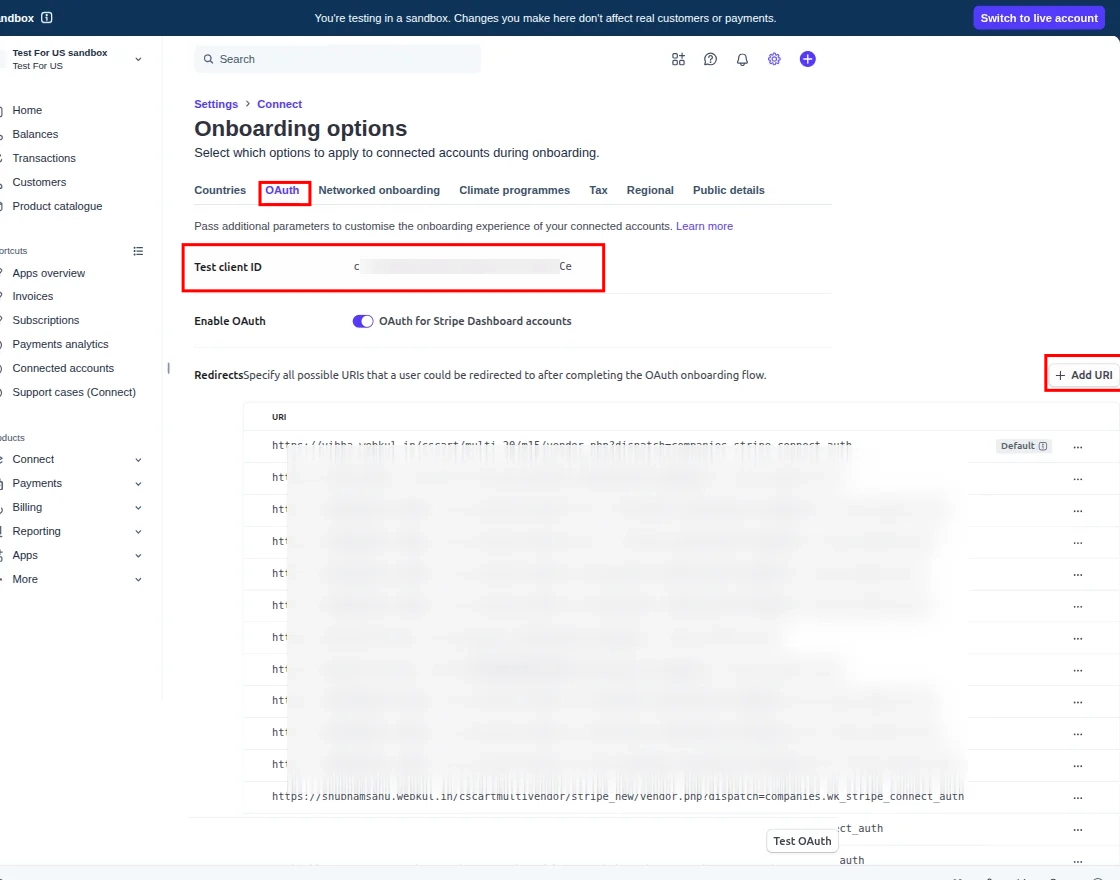Image resolution: width=1120 pixels, height=880 pixels.
Task: Open Support cases (Connect) shortcut
Action: click(x=74, y=392)
